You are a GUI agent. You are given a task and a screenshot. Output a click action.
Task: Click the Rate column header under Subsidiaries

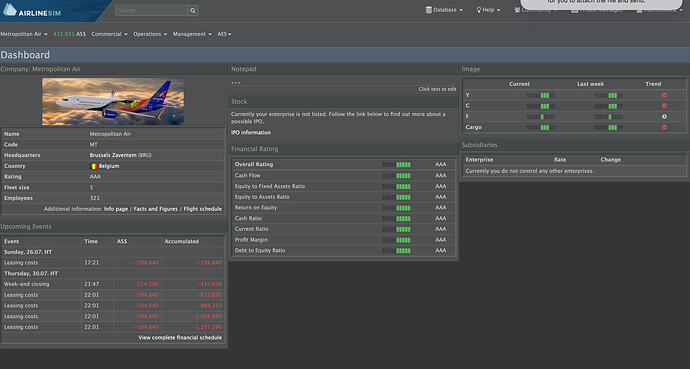click(560, 160)
